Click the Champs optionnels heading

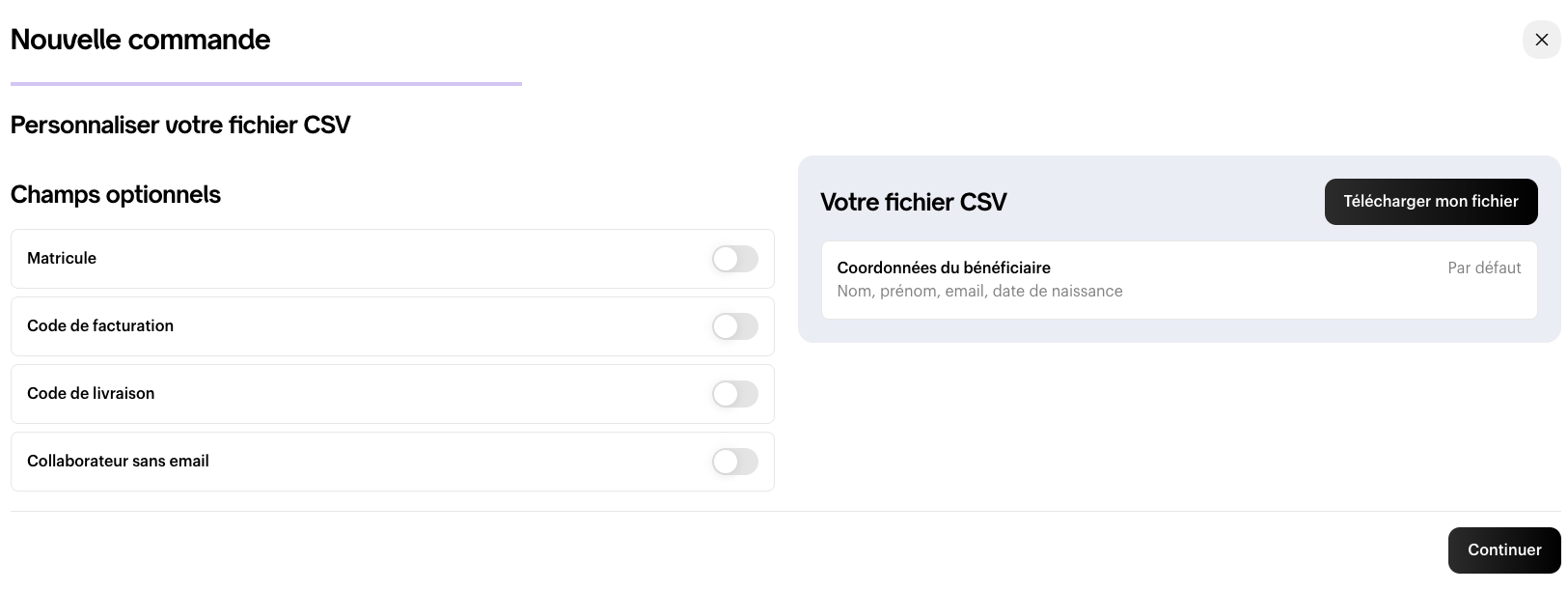[116, 194]
